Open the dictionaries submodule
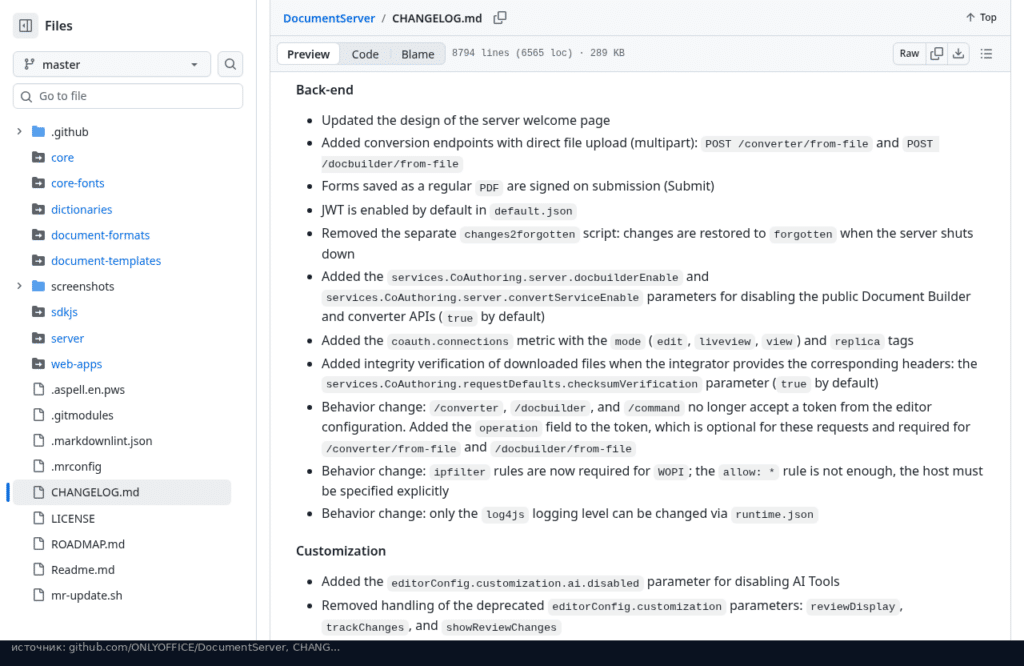 point(82,210)
